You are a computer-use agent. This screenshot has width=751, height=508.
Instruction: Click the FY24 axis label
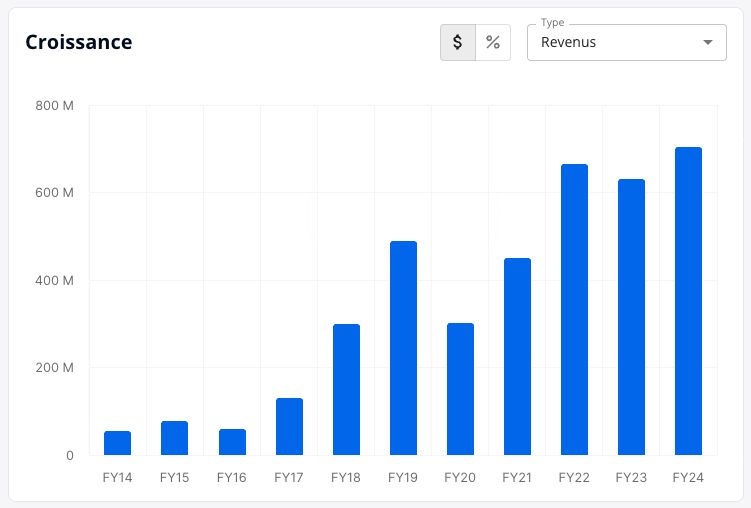688,477
